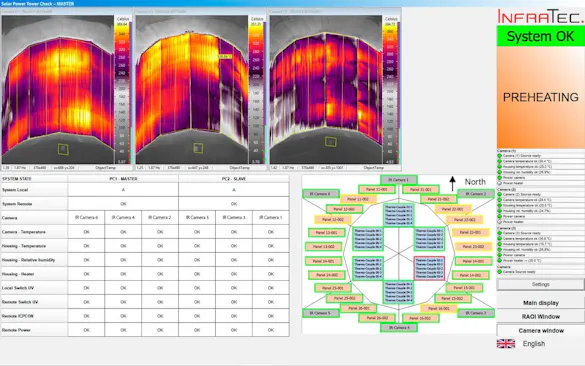Click the UK flag language icon

point(506,344)
